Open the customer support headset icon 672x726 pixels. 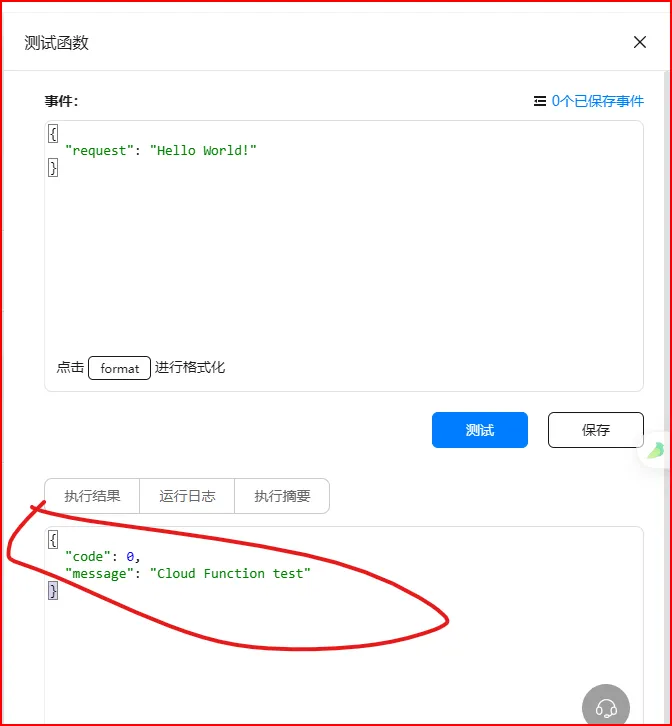[x=606, y=707]
